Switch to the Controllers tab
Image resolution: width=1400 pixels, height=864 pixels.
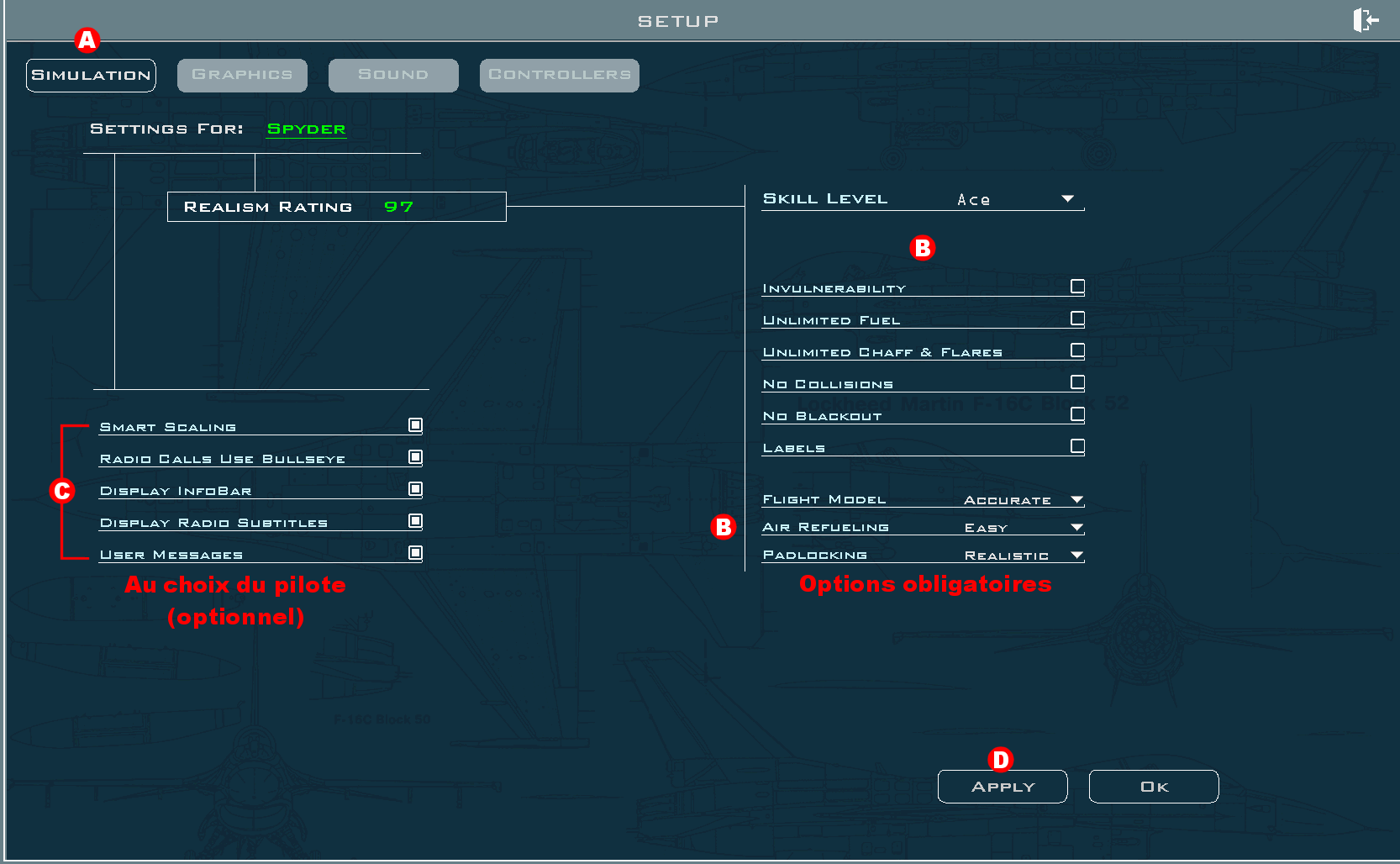click(x=559, y=75)
